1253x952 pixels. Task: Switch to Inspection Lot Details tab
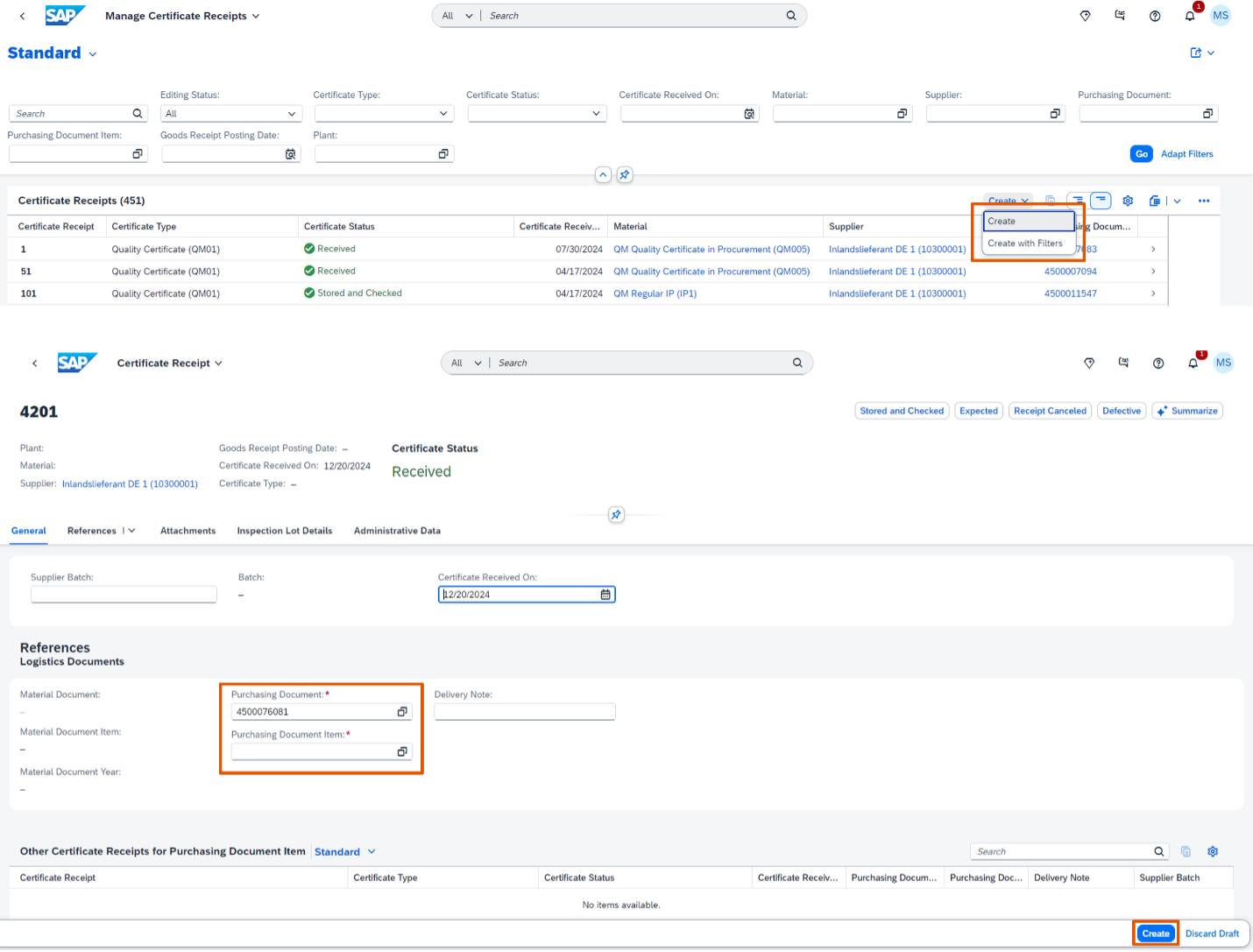click(x=285, y=531)
